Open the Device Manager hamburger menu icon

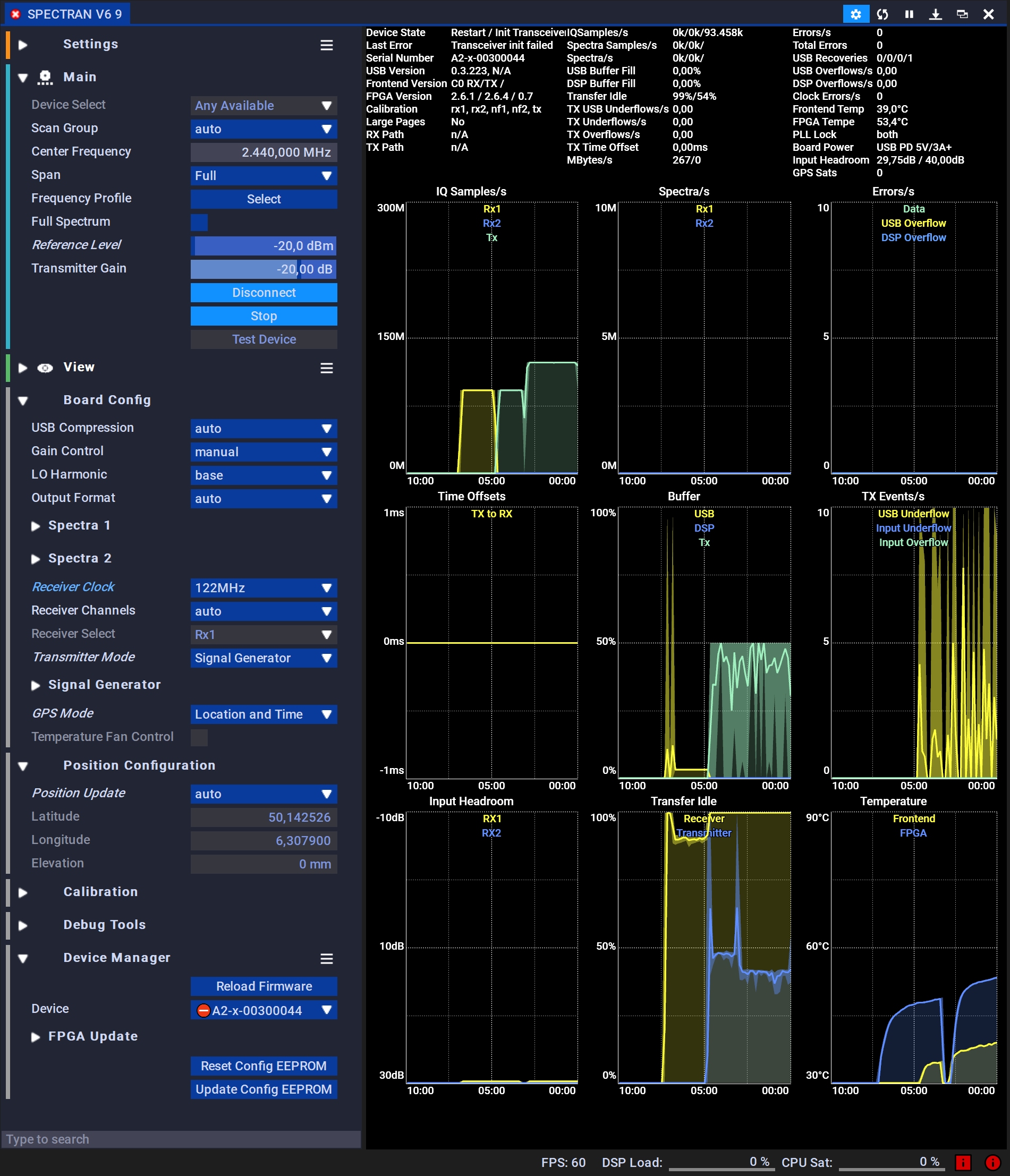tap(326, 959)
